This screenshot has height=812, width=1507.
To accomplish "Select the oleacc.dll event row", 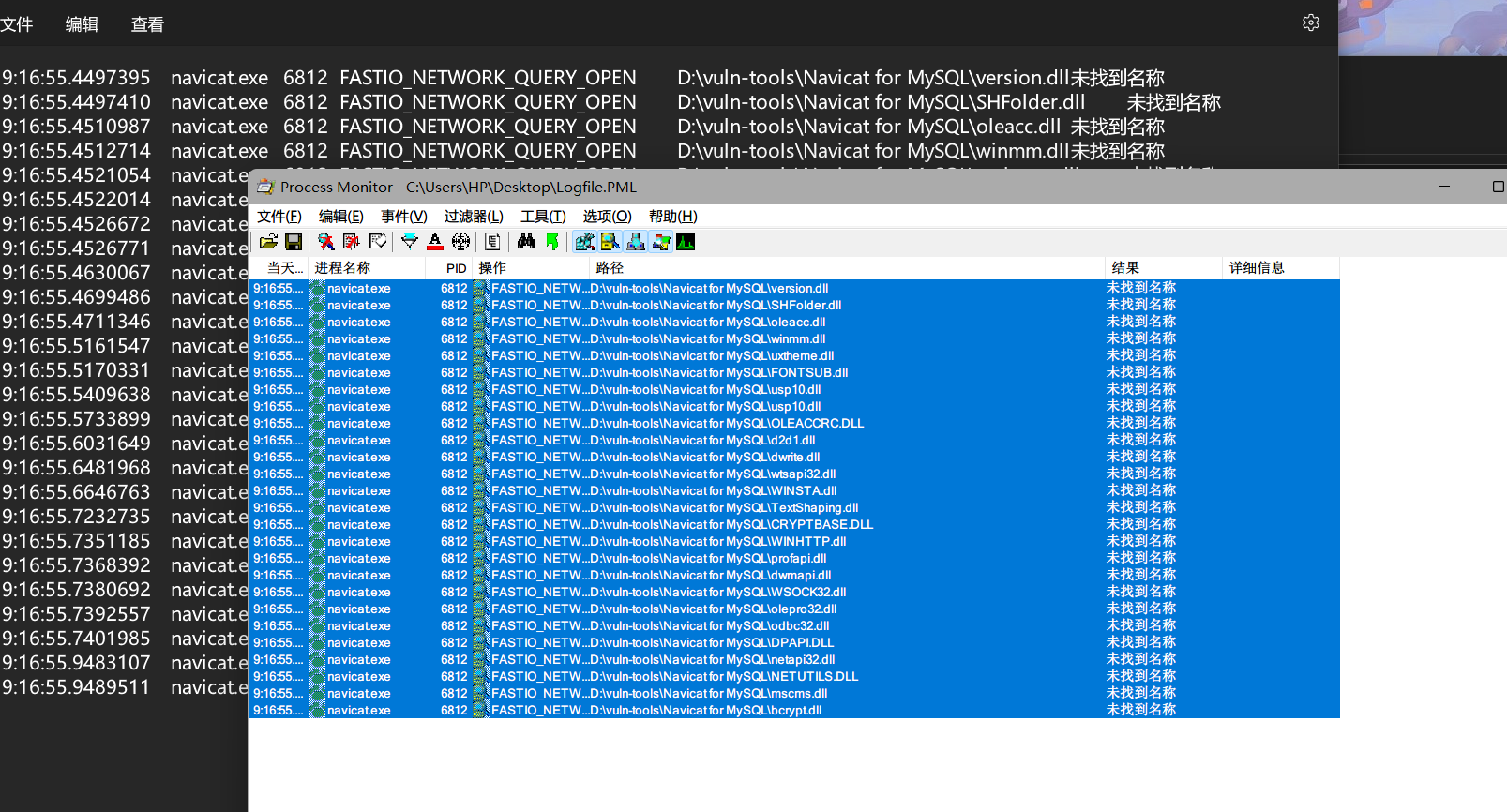I will tap(794, 322).
